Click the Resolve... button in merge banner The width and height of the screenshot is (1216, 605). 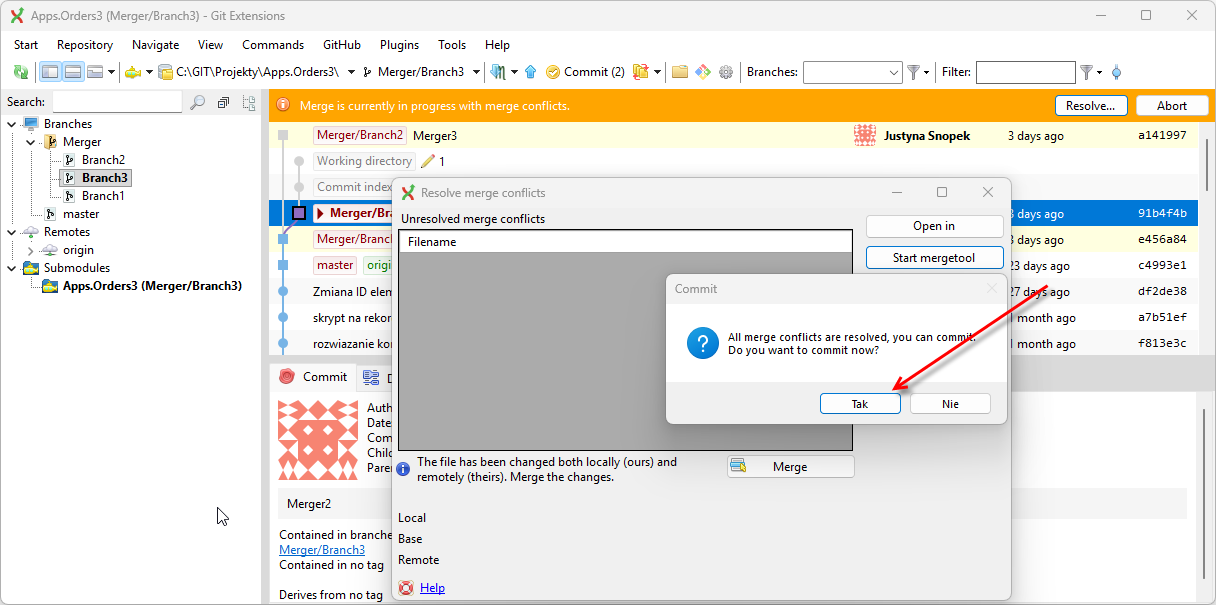pos(1091,106)
